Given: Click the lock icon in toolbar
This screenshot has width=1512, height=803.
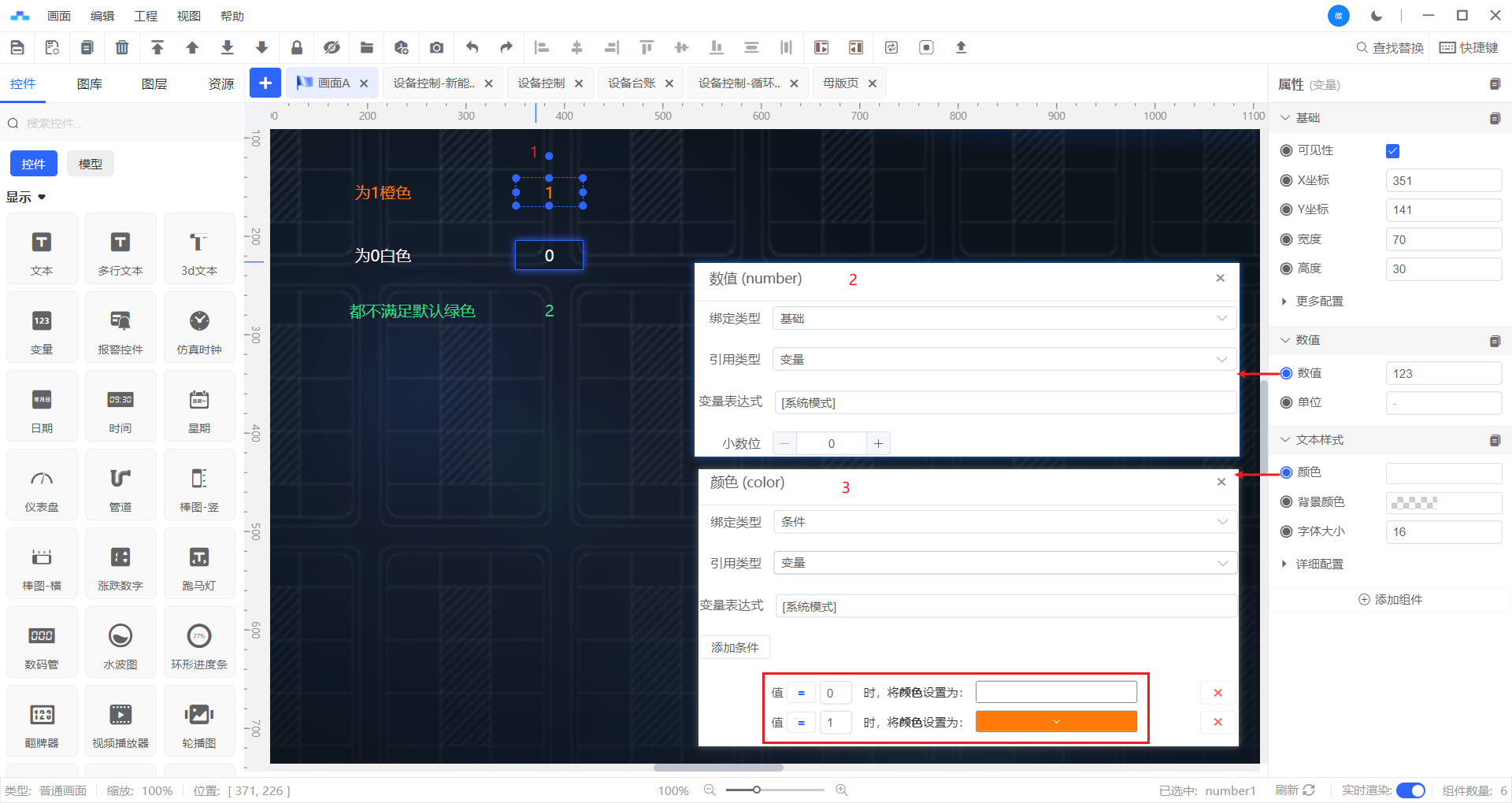Looking at the screenshot, I should click(297, 47).
